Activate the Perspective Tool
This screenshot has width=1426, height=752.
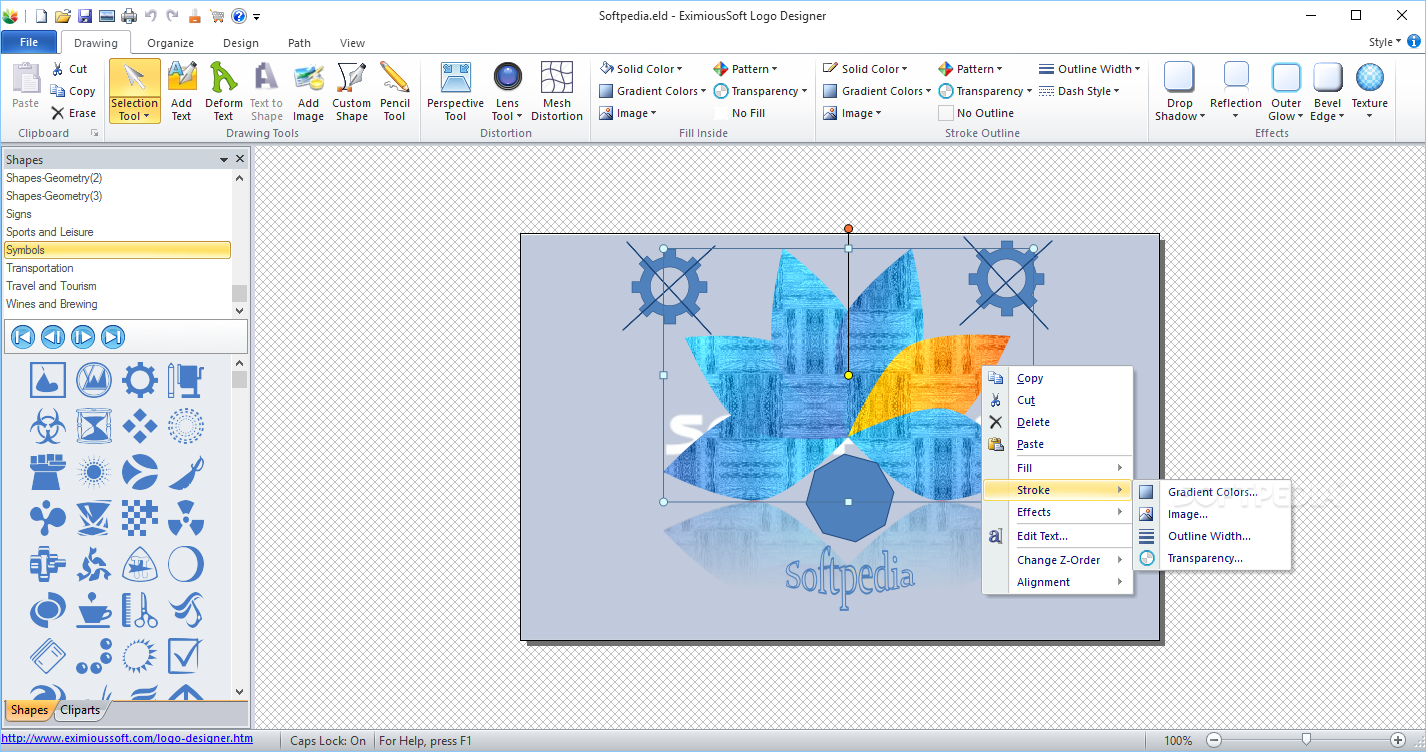455,92
